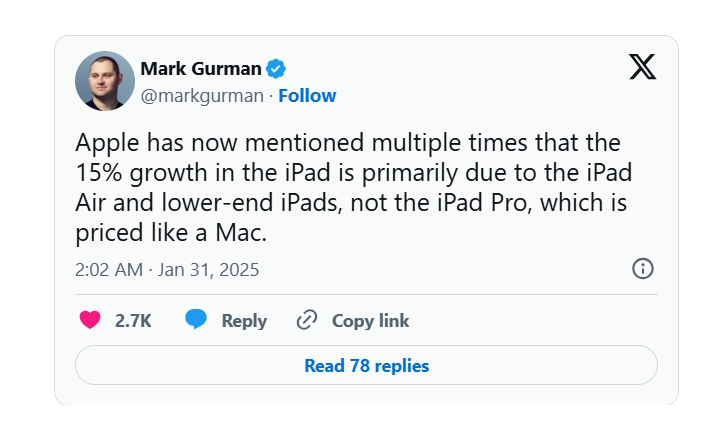The width and height of the screenshot is (718, 444).
Task: Click the word 'Mac.' ending the tweet
Action: click(x=241, y=233)
